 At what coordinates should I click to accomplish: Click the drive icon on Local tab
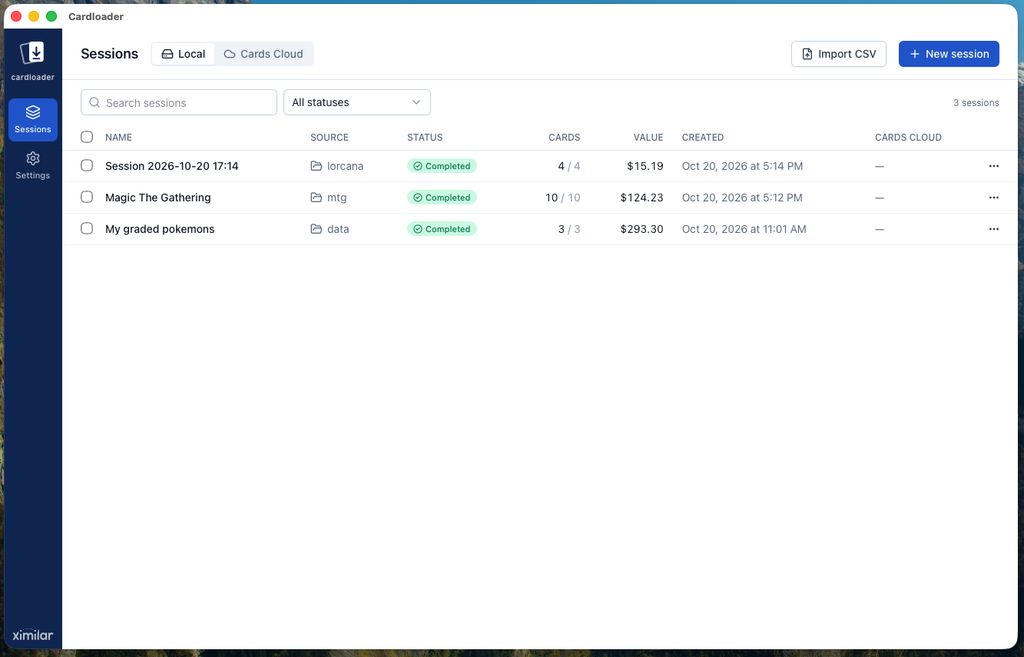click(167, 54)
